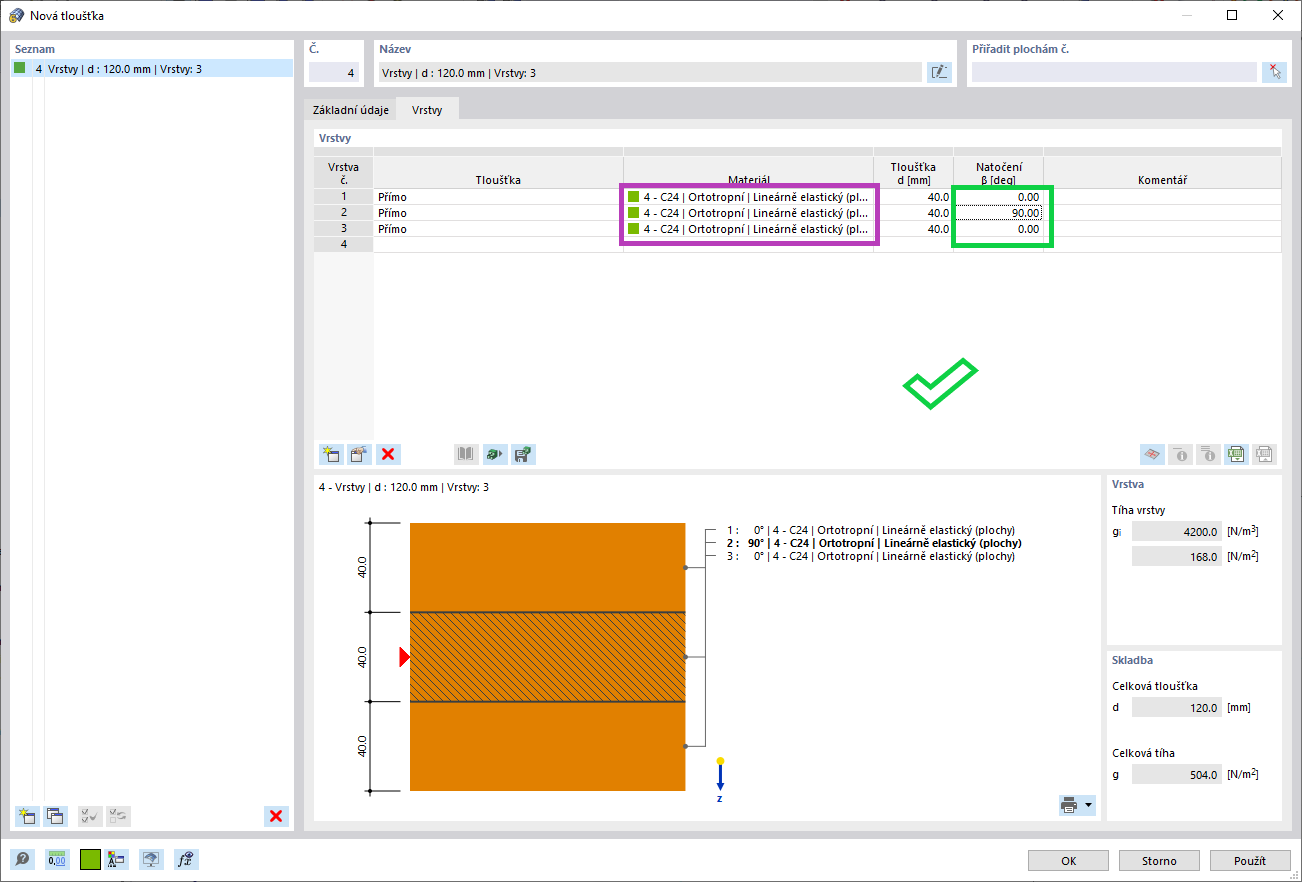Viewport: 1302px width, 882px height.
Task: Click the Č. number field showing 4
Action: click(x=333, y=72)
